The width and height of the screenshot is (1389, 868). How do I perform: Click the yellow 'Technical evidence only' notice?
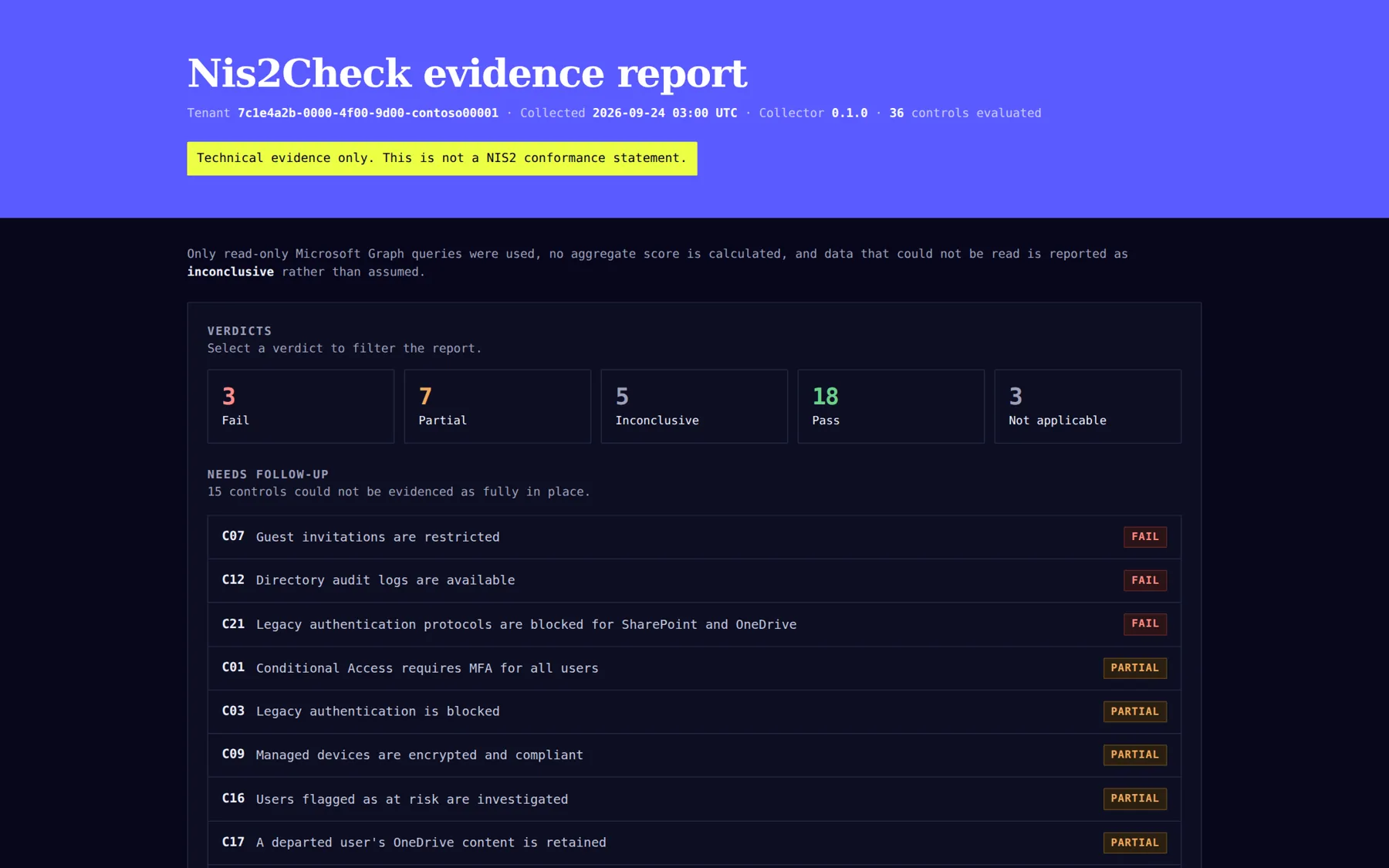point(441,158)
